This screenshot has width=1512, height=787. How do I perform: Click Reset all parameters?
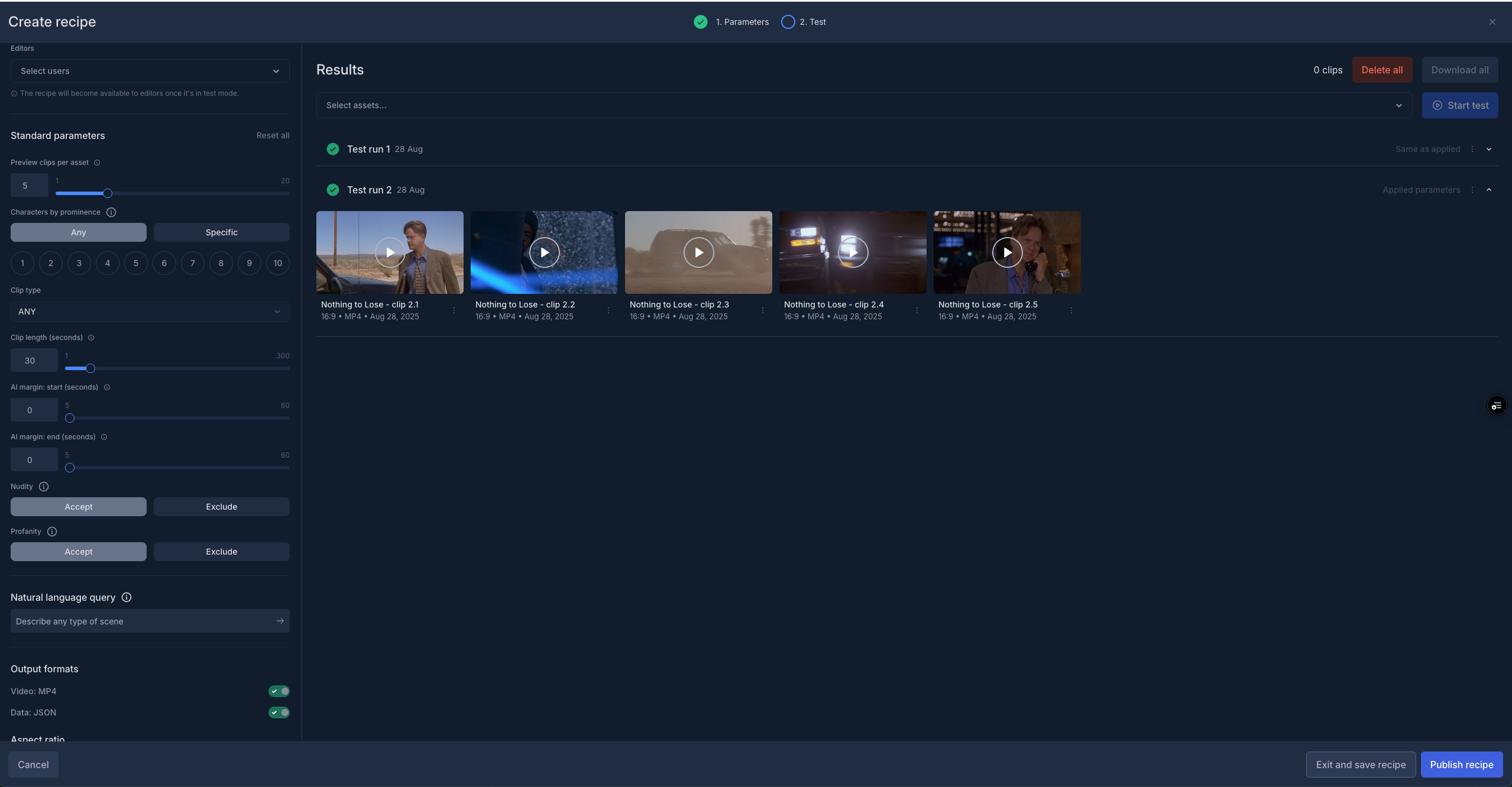(273, 135)
